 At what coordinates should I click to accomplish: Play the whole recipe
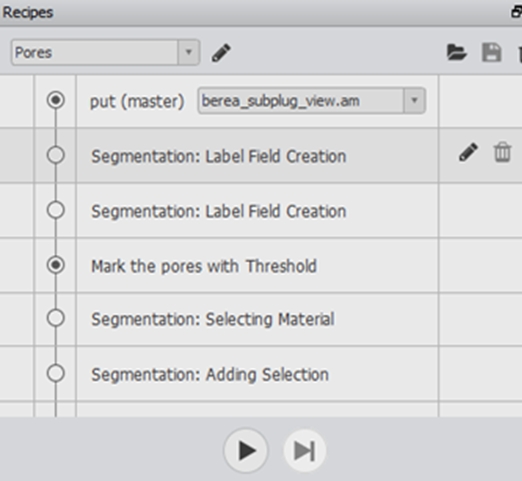(x=246, y=450)
